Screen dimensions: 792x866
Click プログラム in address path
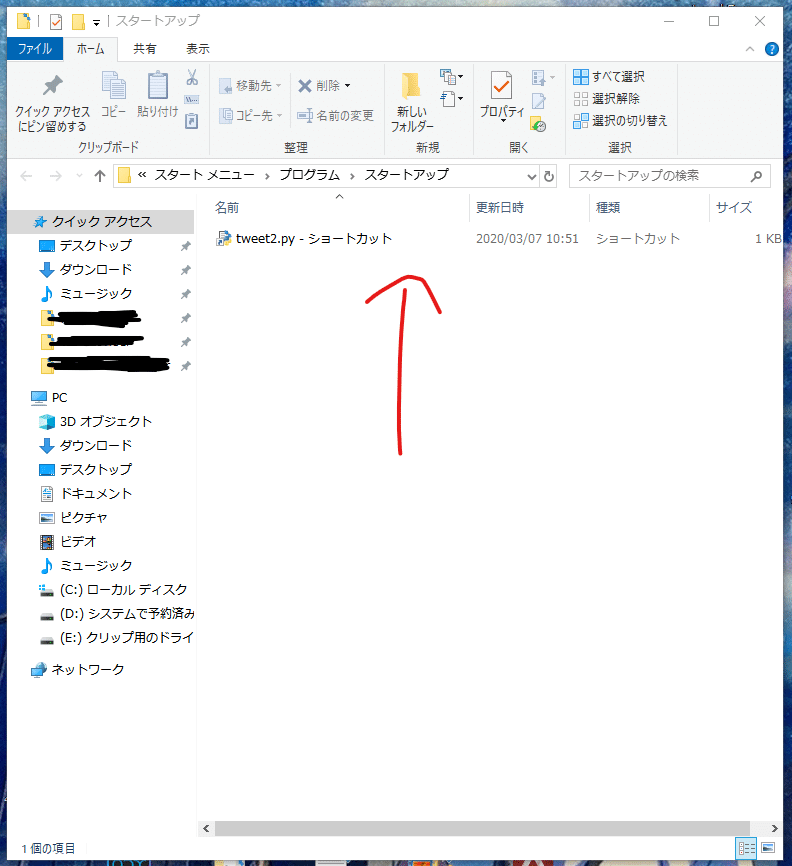(309, 175)
